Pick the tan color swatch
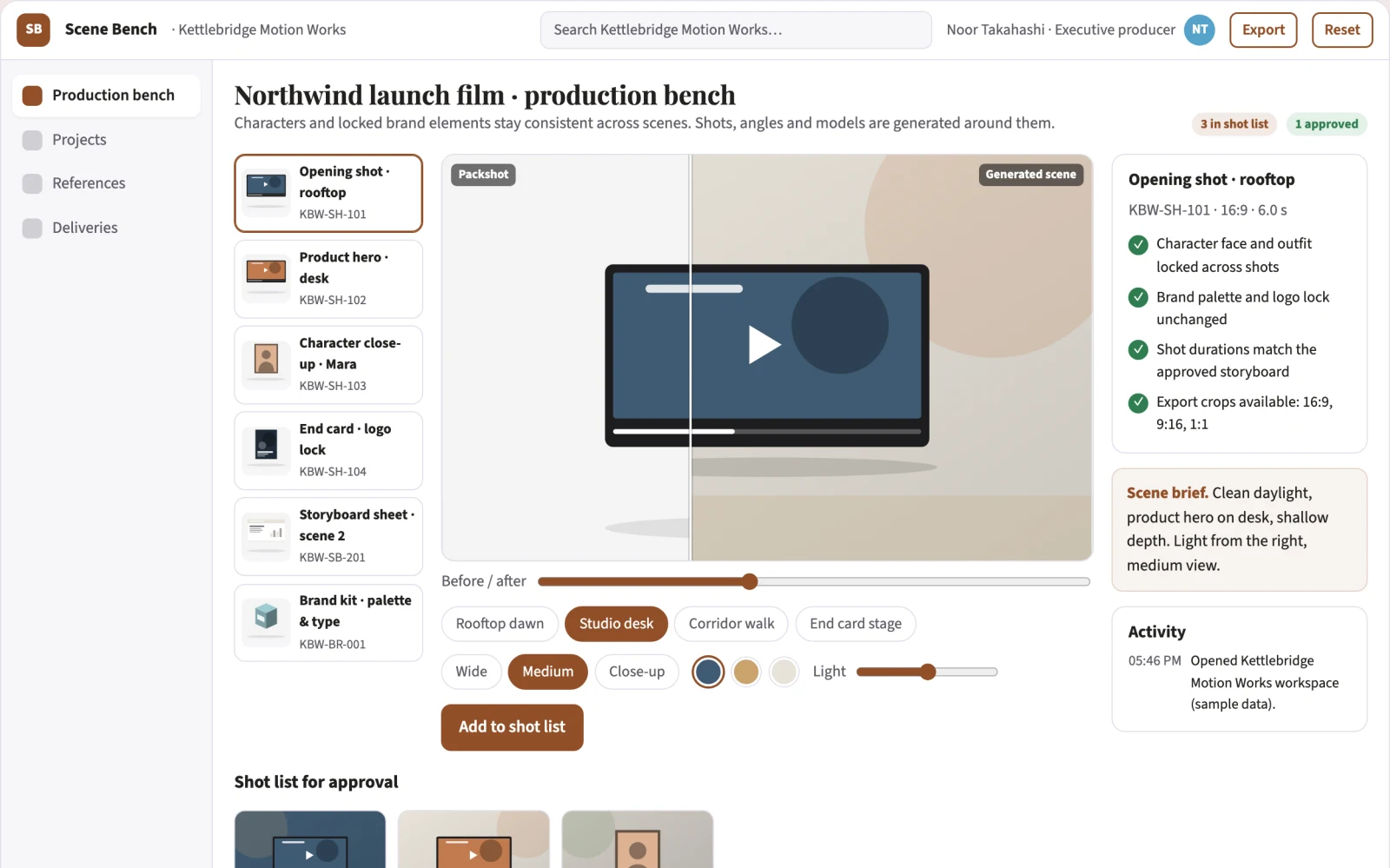The image size is (1390, 868). [x=746, y=672]
